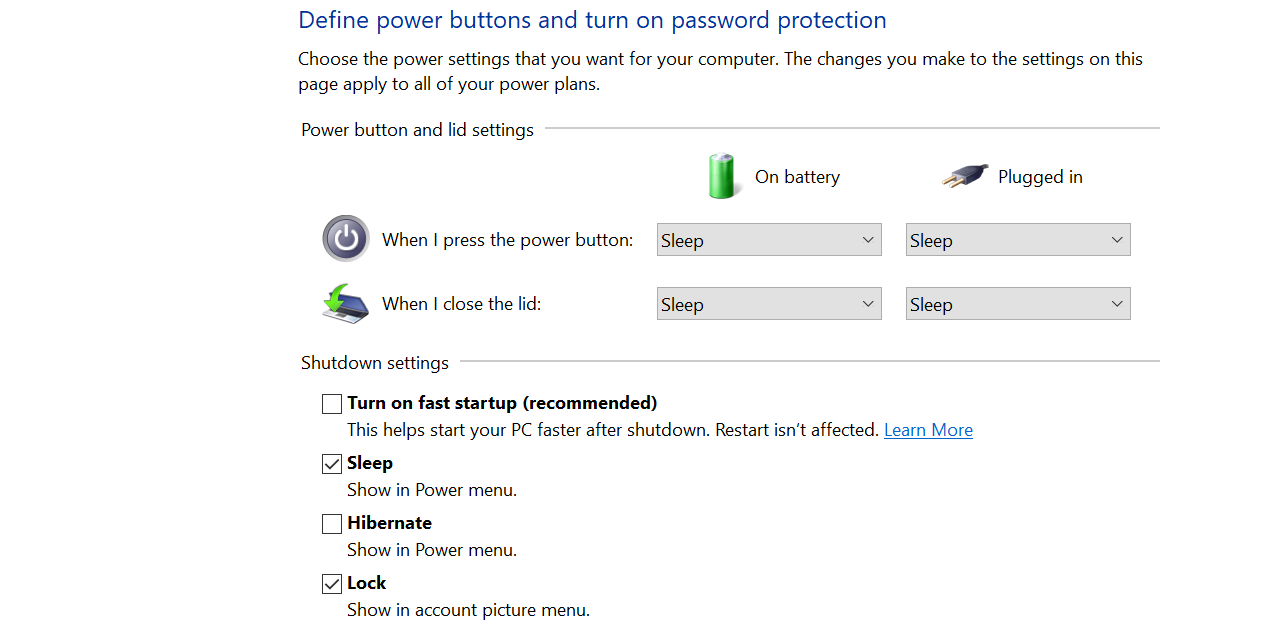Screen dimensions: 1272x636
Task: Click the round power button icon
Action: 346,239
